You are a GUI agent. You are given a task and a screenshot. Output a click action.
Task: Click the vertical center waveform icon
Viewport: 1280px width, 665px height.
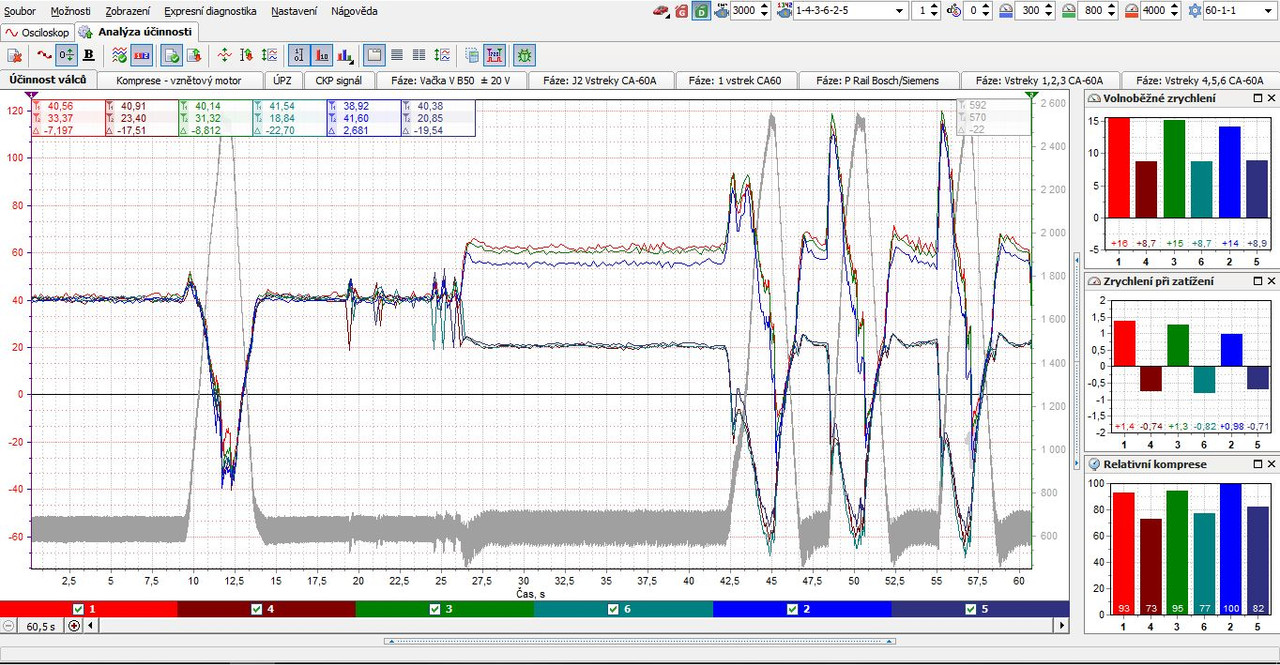point(224,55)
